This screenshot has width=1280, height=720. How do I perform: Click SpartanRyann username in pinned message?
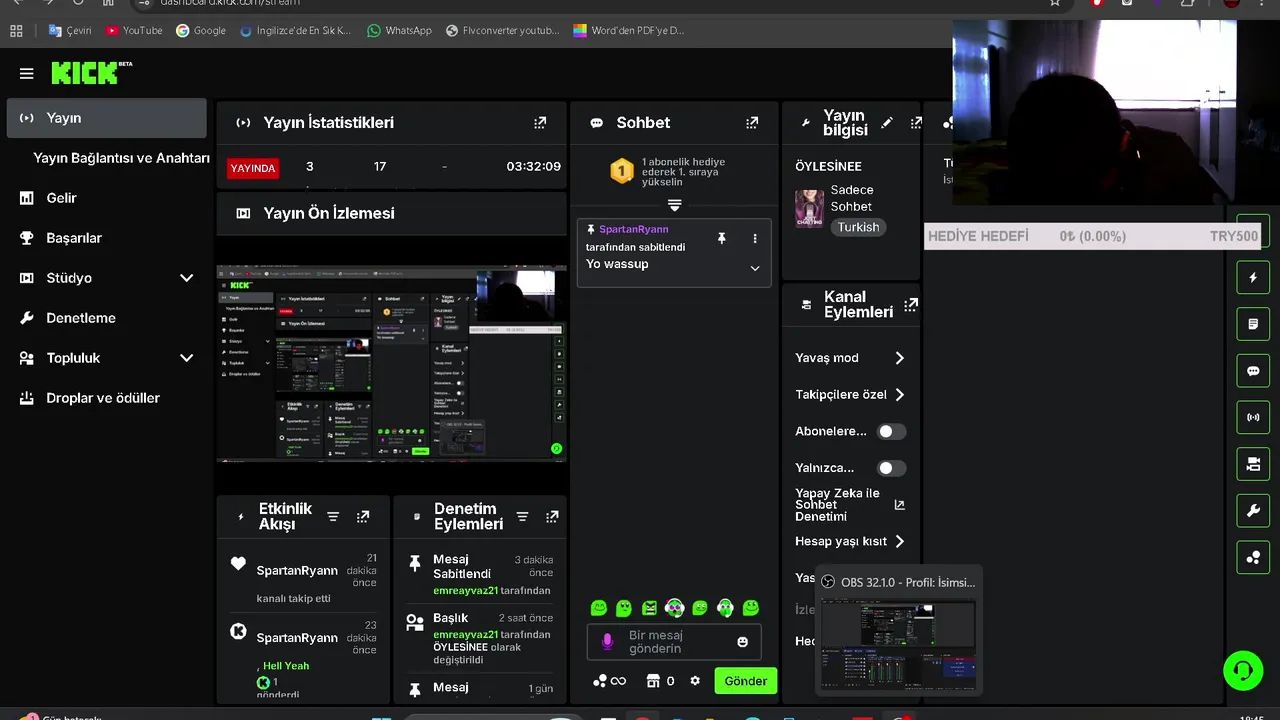coord(634,229)
